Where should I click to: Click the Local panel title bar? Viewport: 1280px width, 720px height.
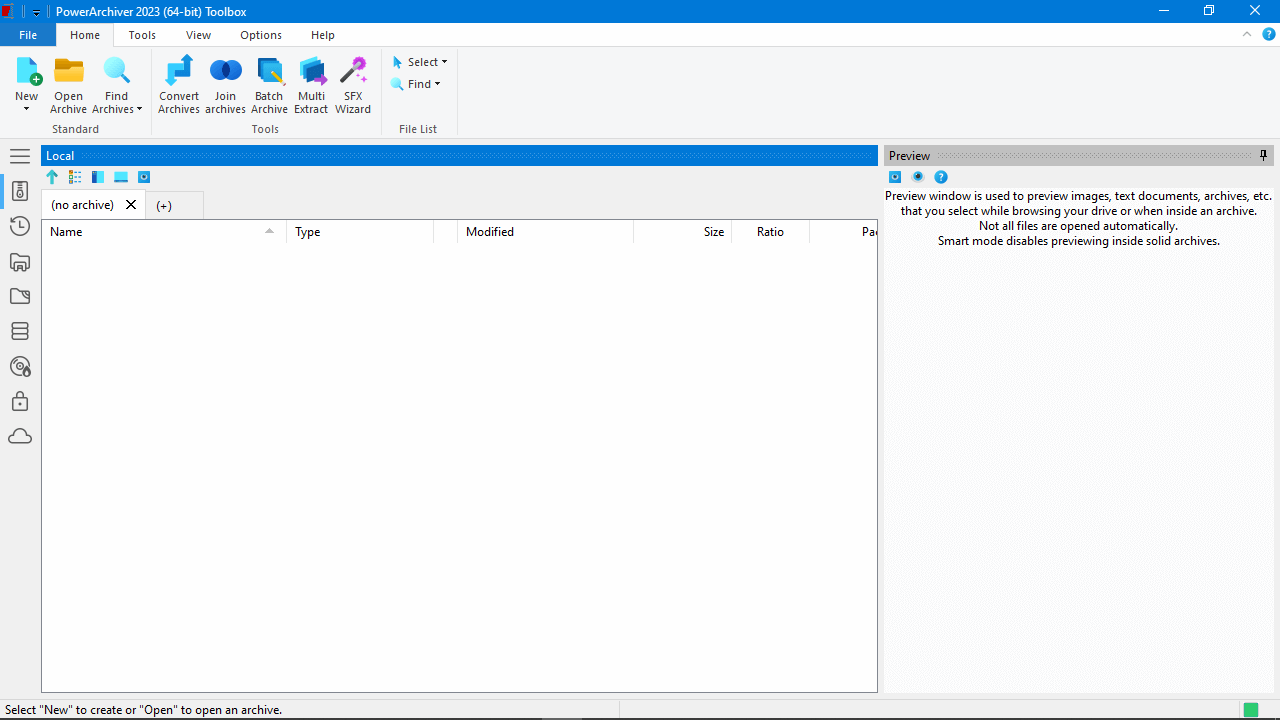pos(459,156)
